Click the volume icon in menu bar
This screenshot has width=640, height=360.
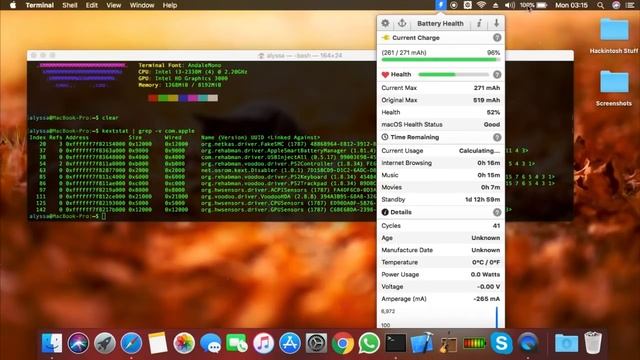tap(509, 5)
